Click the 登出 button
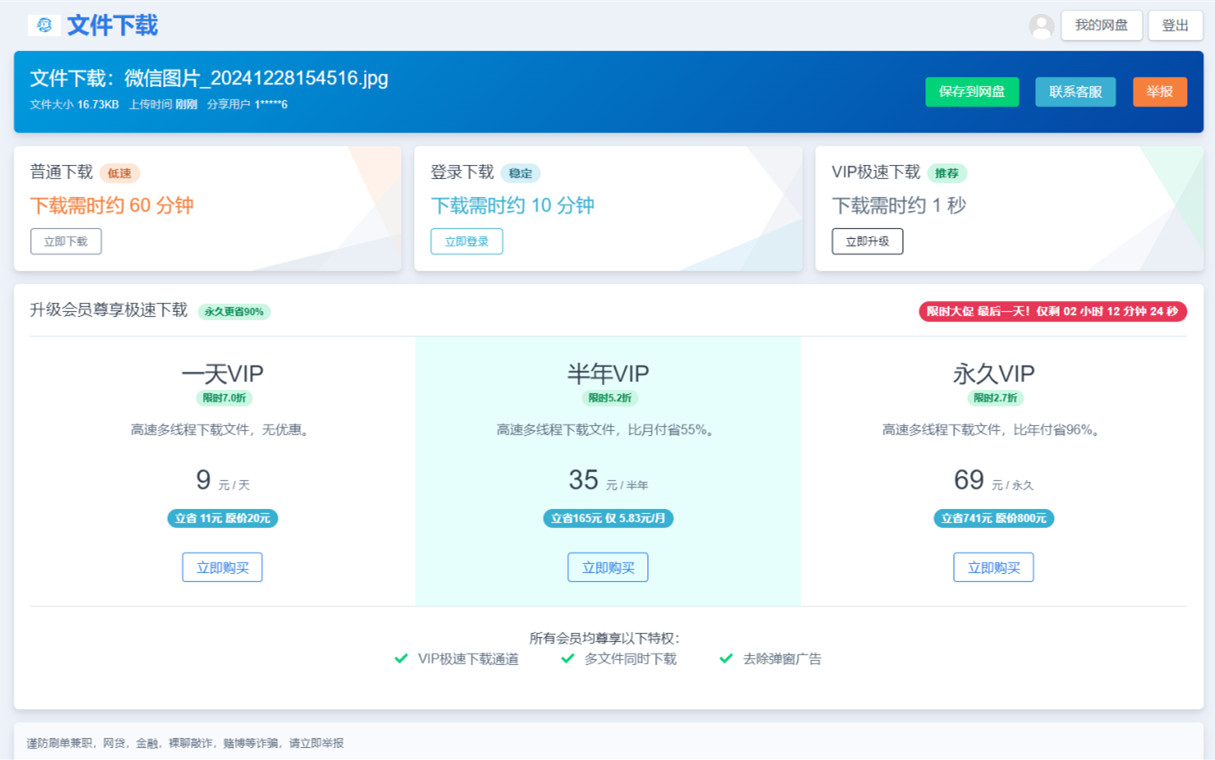1215x760 pixels. pyautogui.click(x=1175, y=25)
